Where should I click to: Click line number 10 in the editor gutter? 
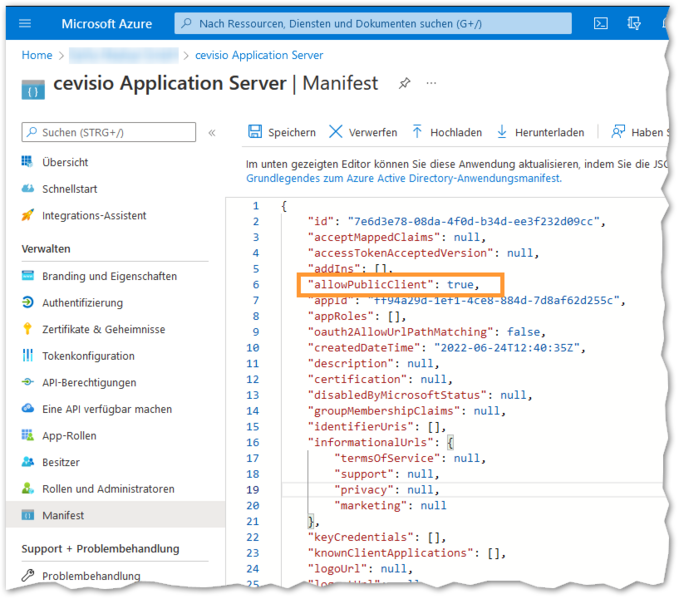pos(252,348)
